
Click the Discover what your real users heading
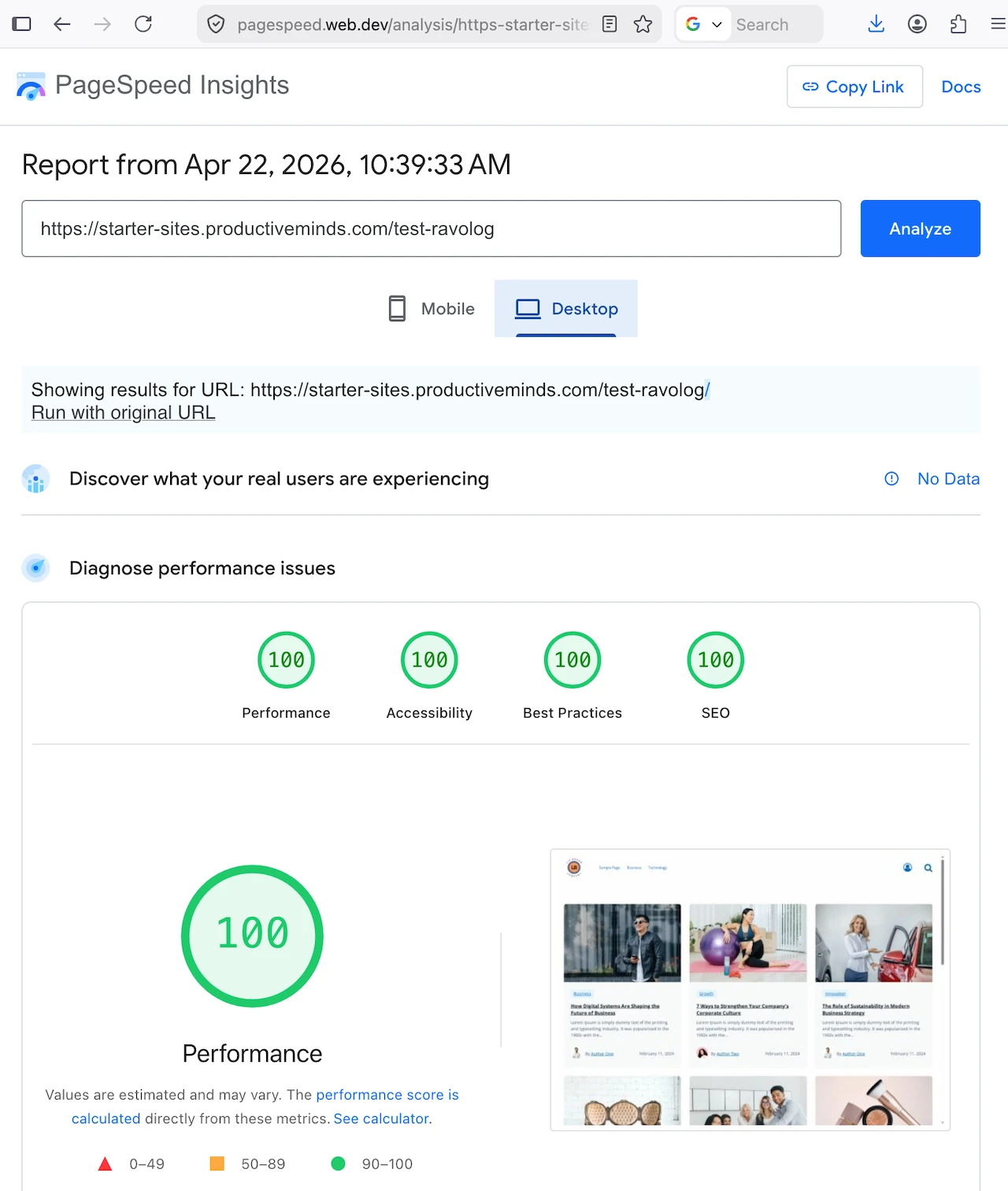coord(279,479)
